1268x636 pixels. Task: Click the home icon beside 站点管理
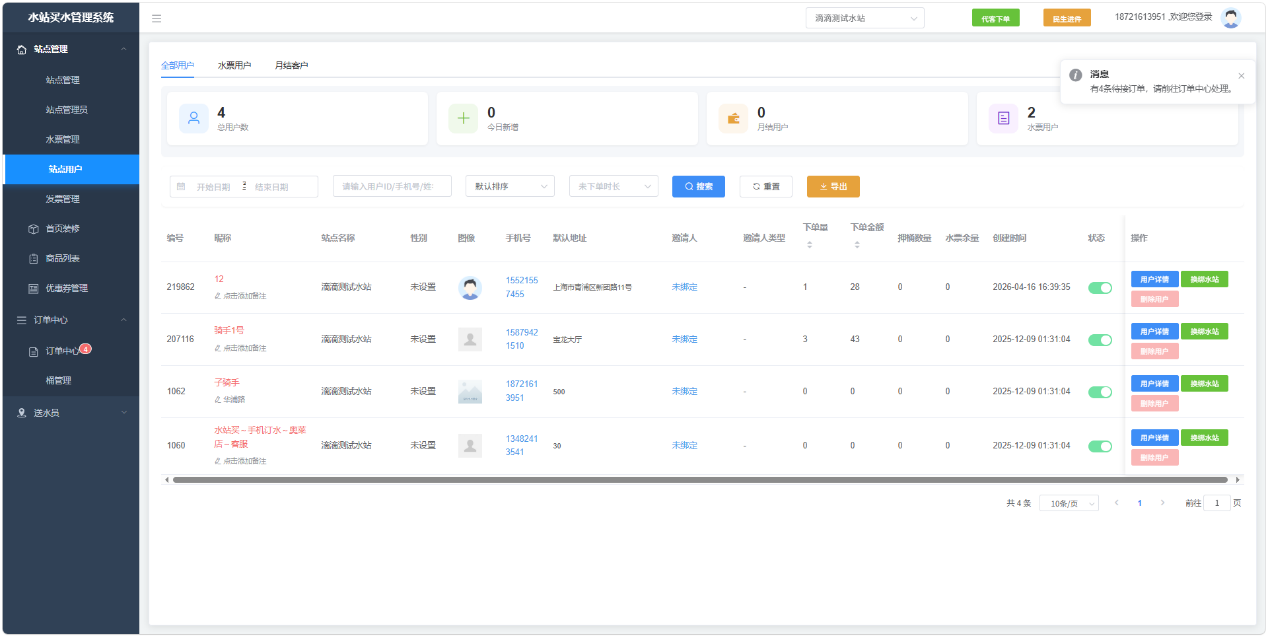22,49
